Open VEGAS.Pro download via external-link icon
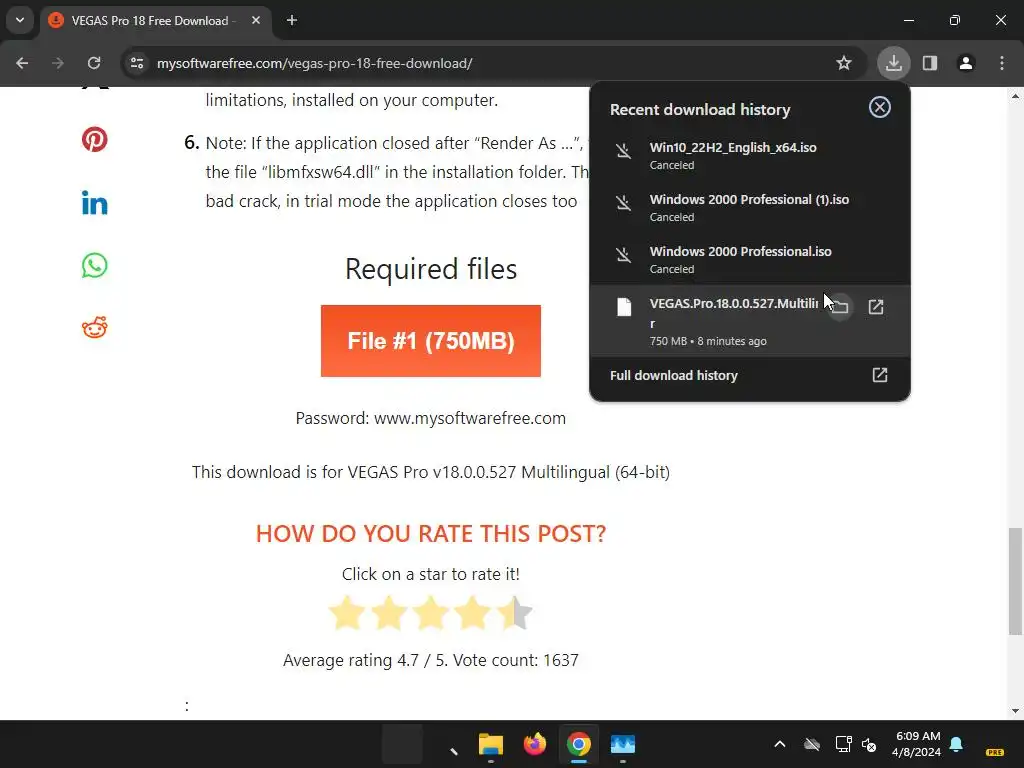This screenshot has width=1024, height=768. [x=876, y=307]
